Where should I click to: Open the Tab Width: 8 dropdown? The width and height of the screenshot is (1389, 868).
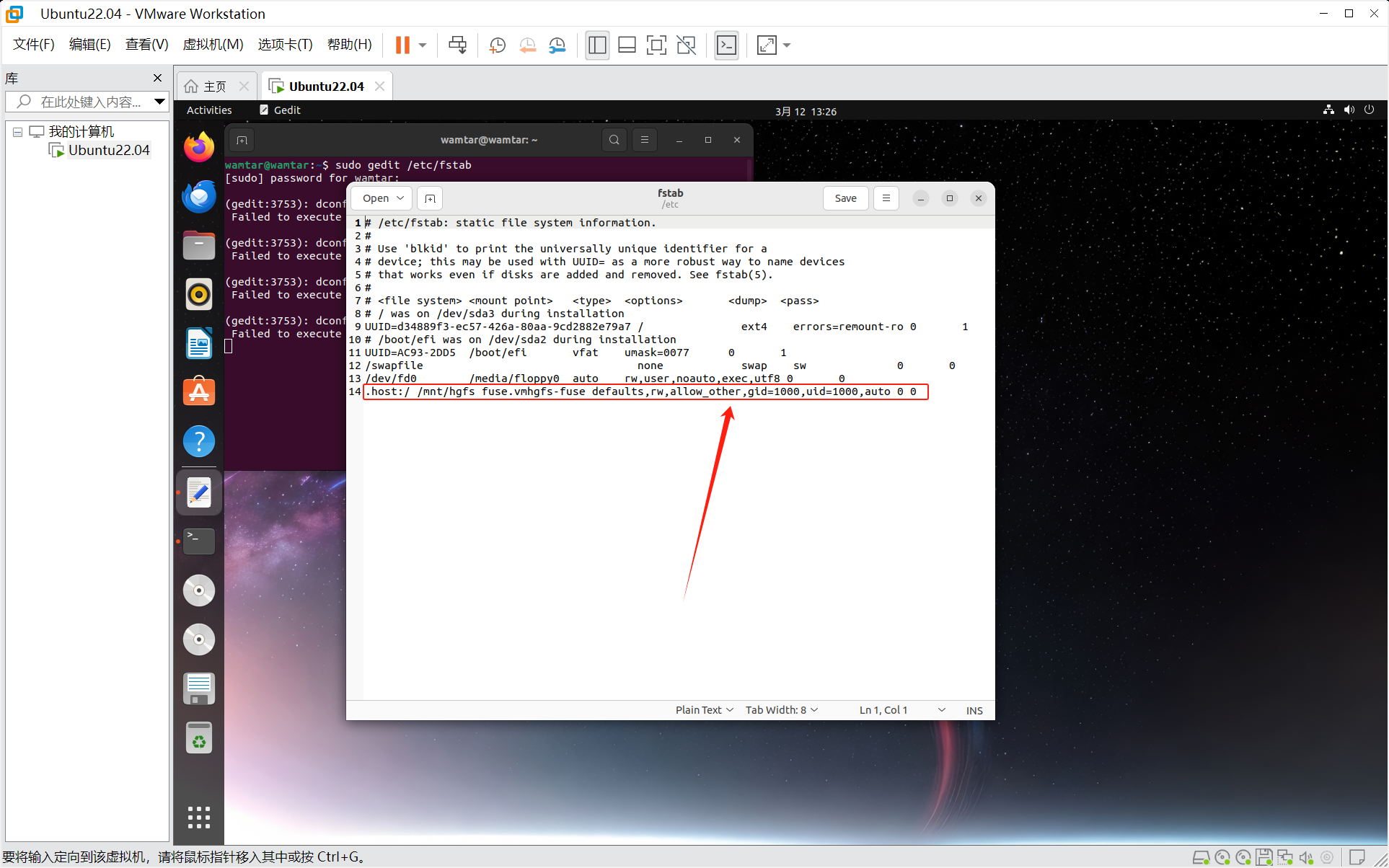click(x=781, y=710)
